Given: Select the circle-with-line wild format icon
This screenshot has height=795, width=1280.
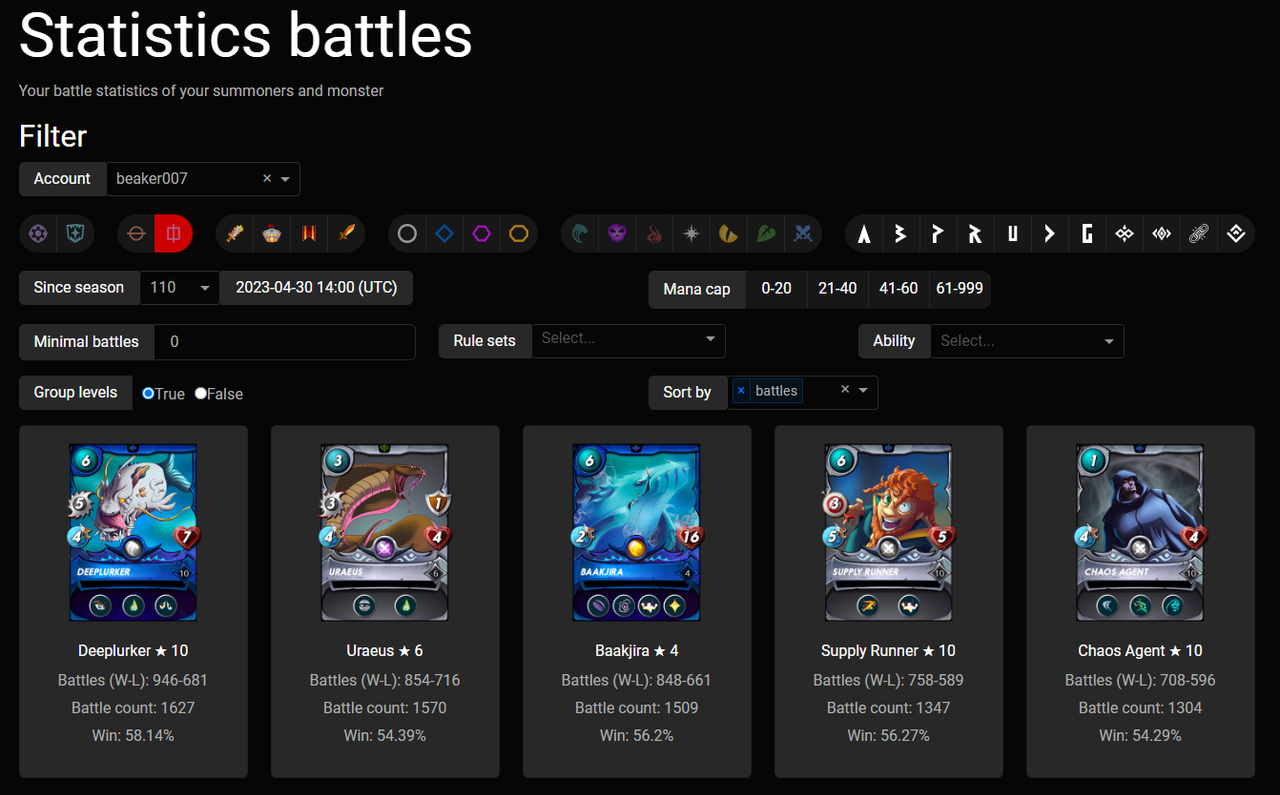Looking at the screenshot, I should click(137, 234).
